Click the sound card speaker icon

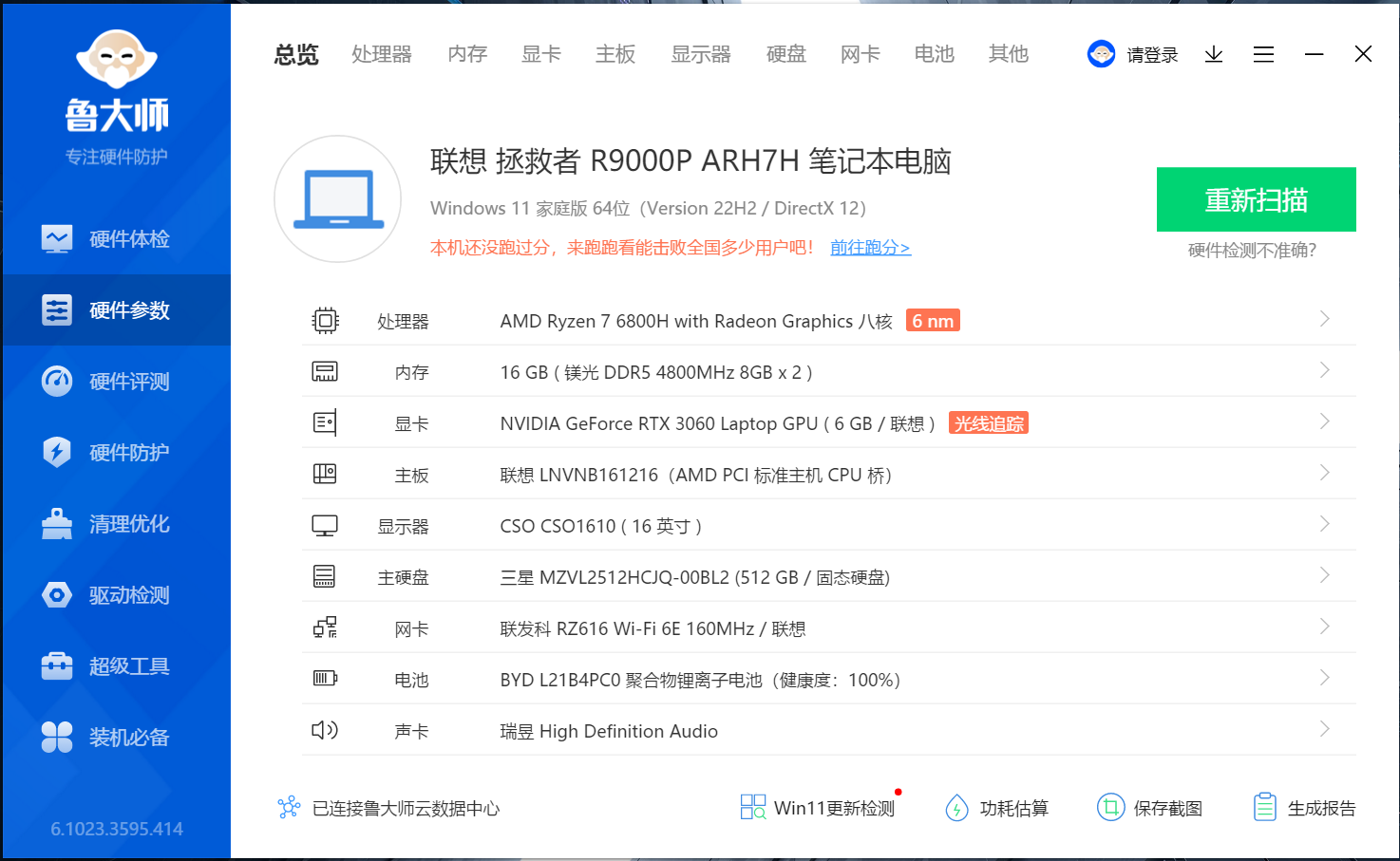[325, 730]
